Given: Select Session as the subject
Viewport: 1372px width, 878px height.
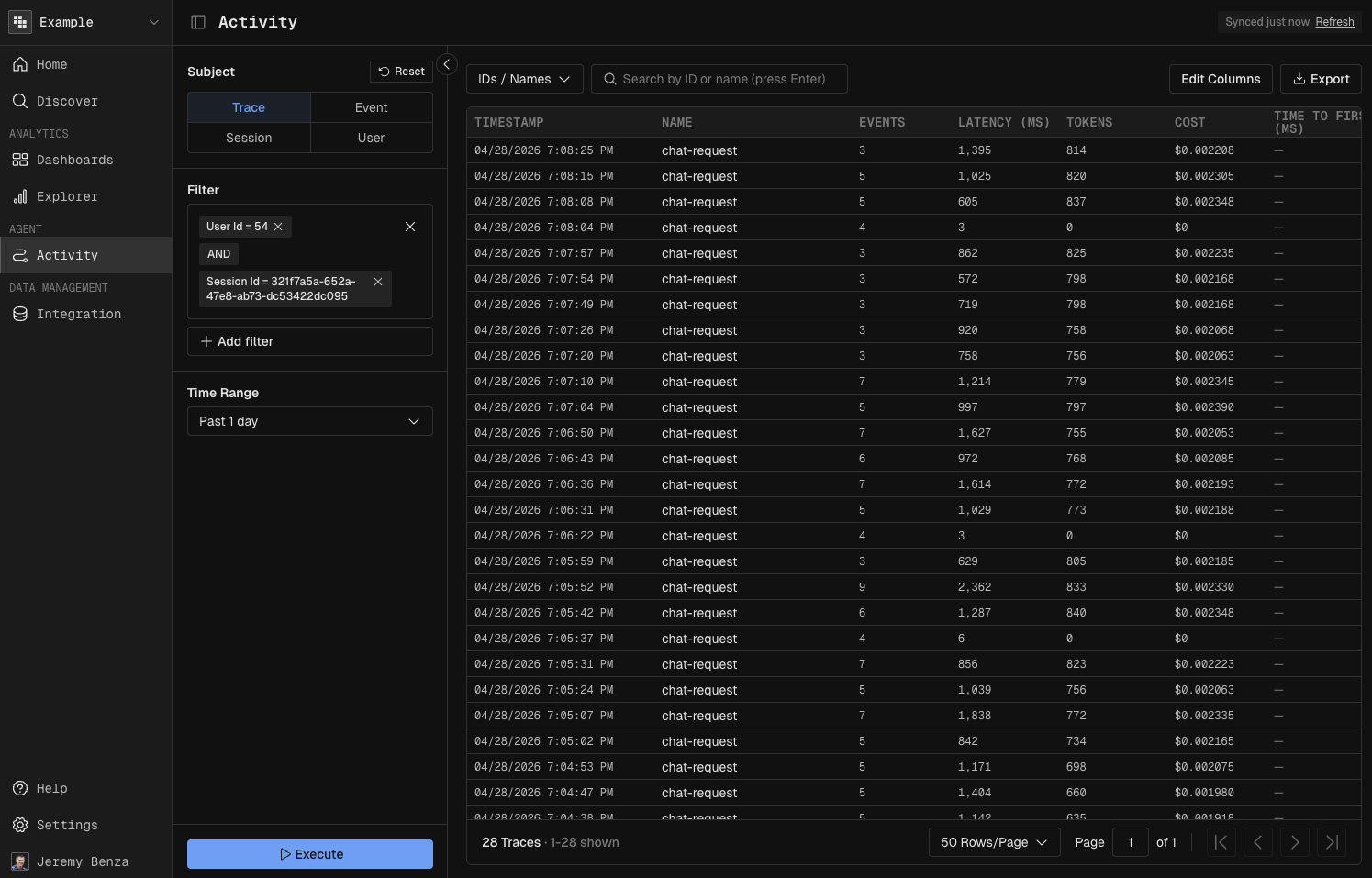Looking at the screenshot, I should [249, 138].
